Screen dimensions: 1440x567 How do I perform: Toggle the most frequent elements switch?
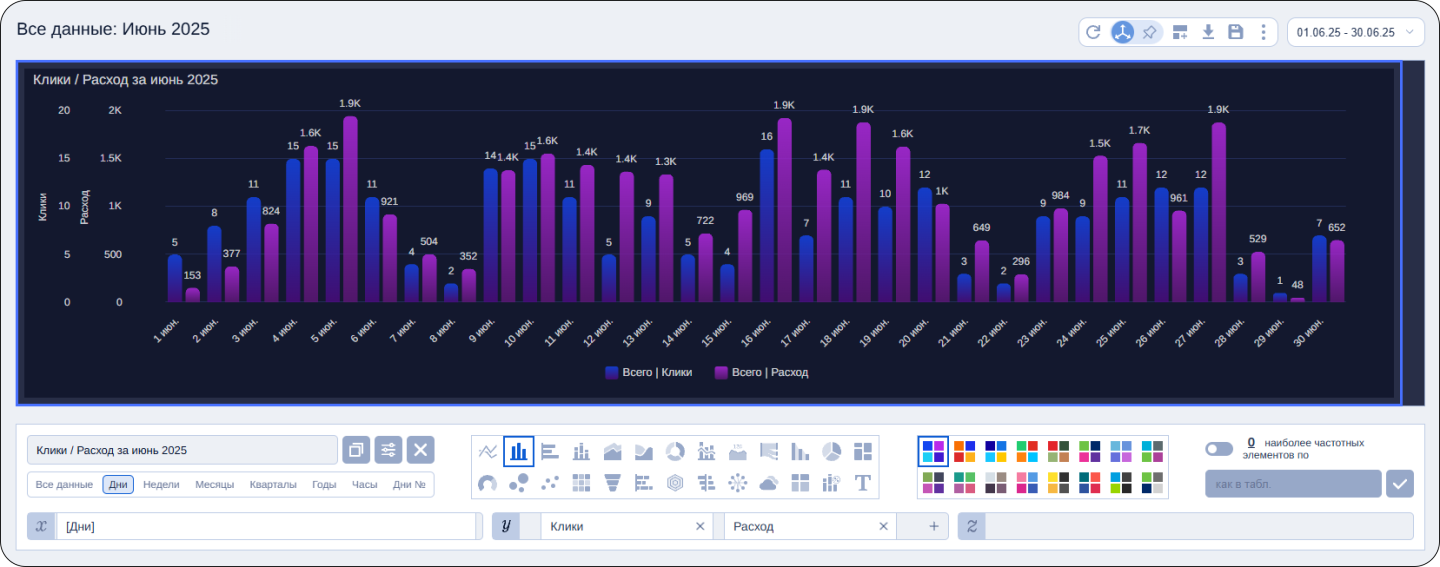click(1219, 449)
